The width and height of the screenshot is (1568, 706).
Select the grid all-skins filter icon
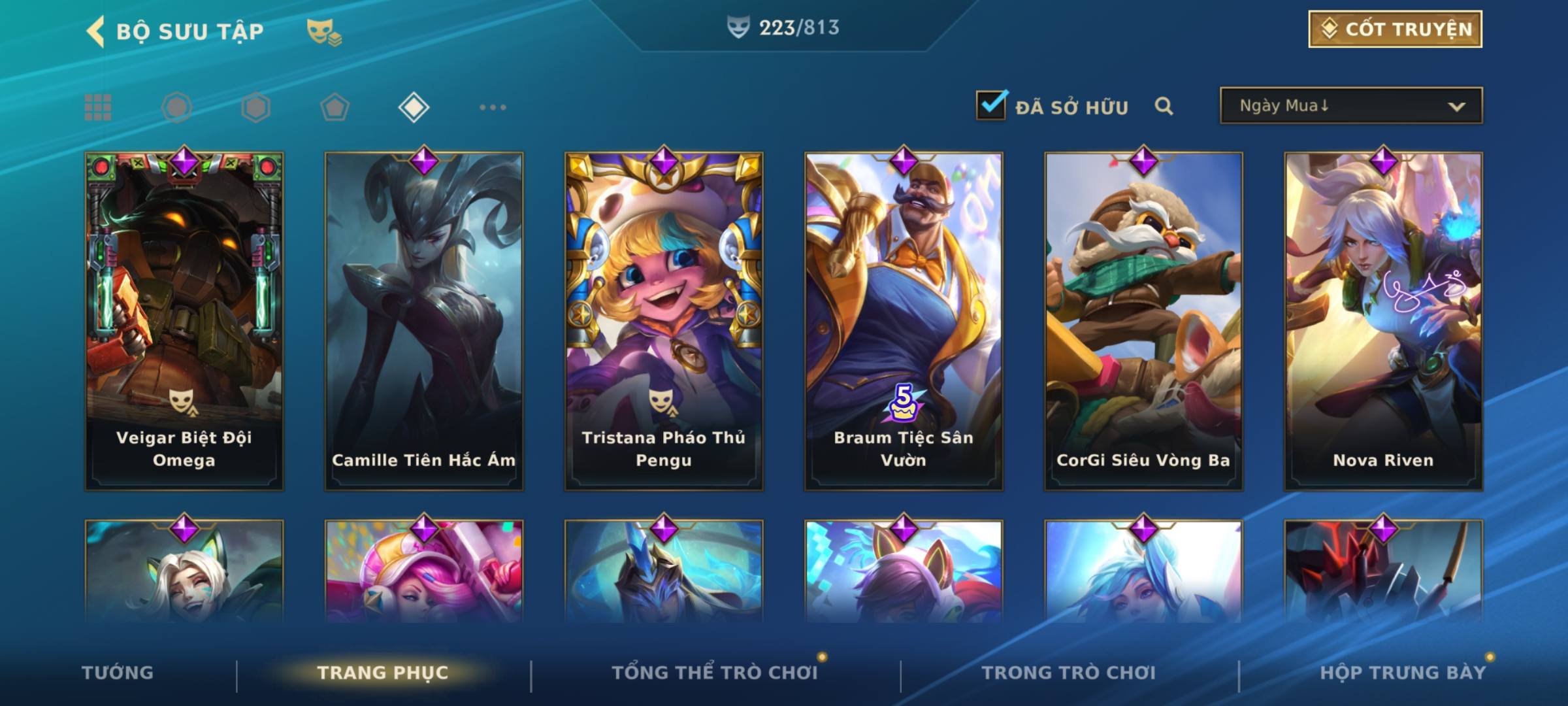(98, 107)
